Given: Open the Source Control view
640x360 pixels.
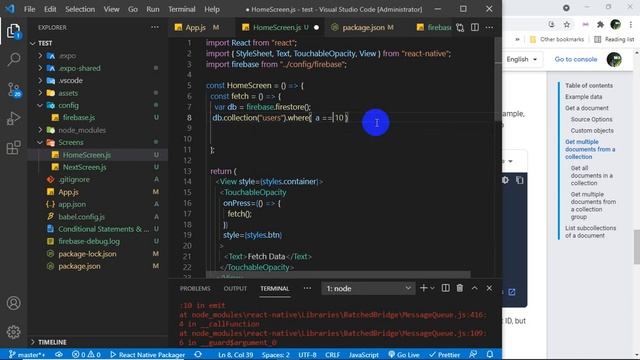Looking at the screenshot, I should point(14,89).
